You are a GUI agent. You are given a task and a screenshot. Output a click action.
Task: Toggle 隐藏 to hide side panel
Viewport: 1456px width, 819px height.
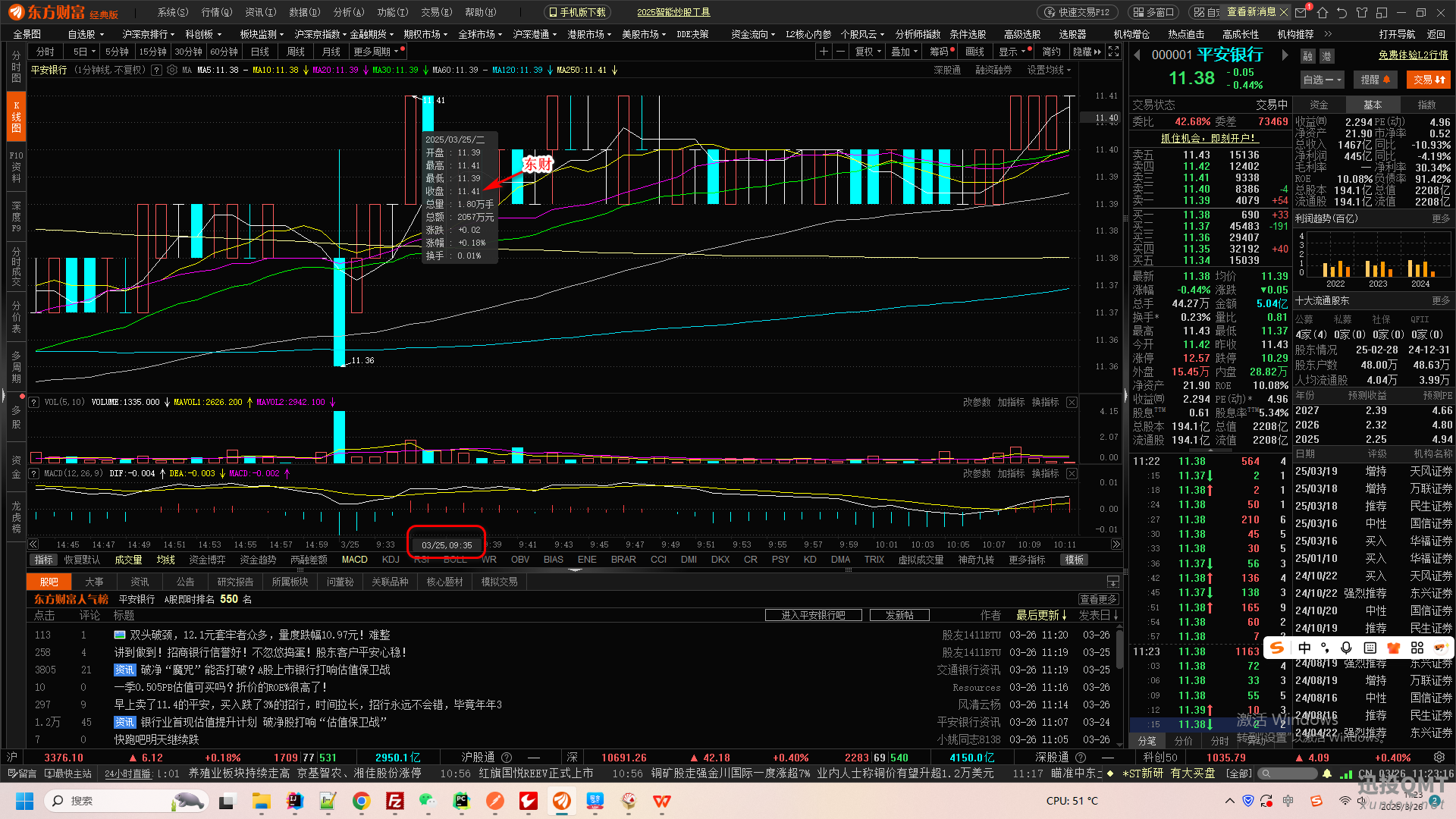pyautogui.click(x=1086, y=52)
